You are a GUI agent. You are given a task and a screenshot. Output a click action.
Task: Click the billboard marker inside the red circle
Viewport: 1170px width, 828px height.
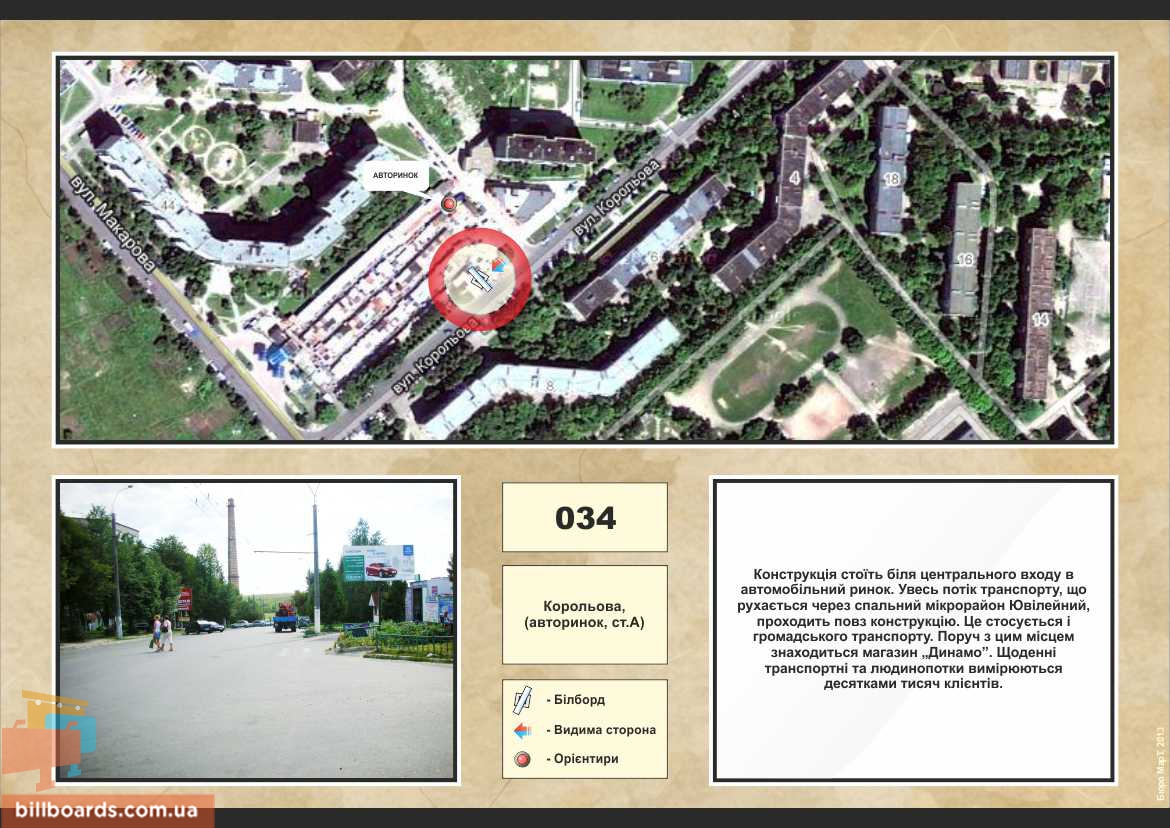click(479, 280)
